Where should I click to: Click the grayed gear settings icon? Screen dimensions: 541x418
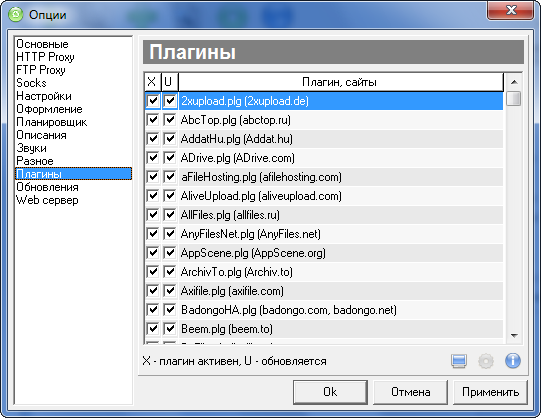(x=486, y=361)
